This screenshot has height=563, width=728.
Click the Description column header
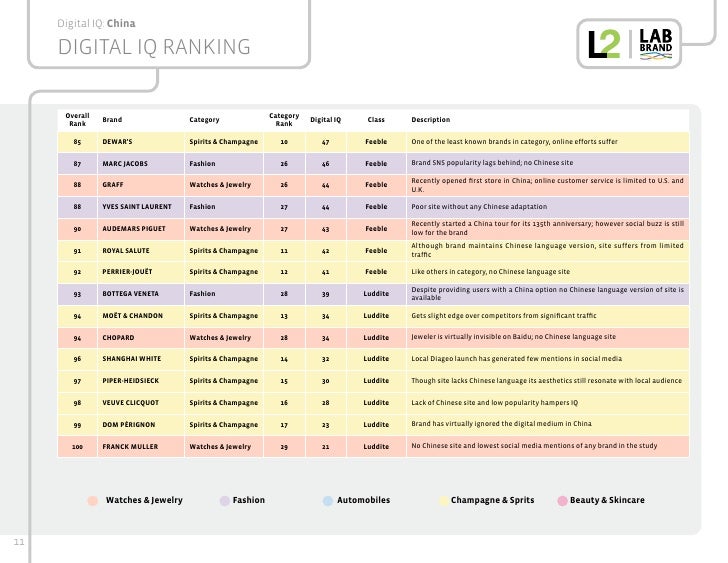[x=430, y=120]
